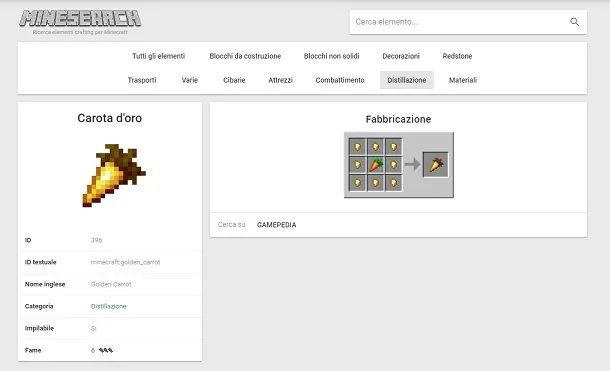Click the Cerca su label
610x371 pixels.
(231, 225)
